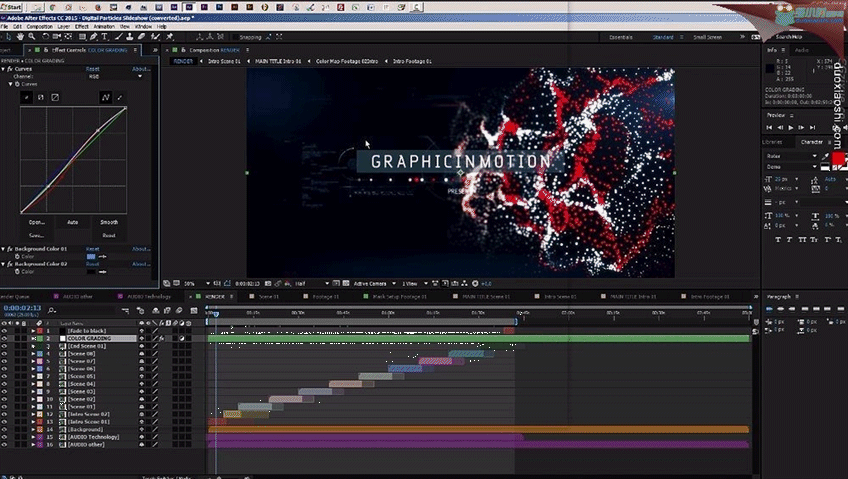Click the Smooth curves button
The width and height of the screenshot is (848, 479).
pos(109,222)
